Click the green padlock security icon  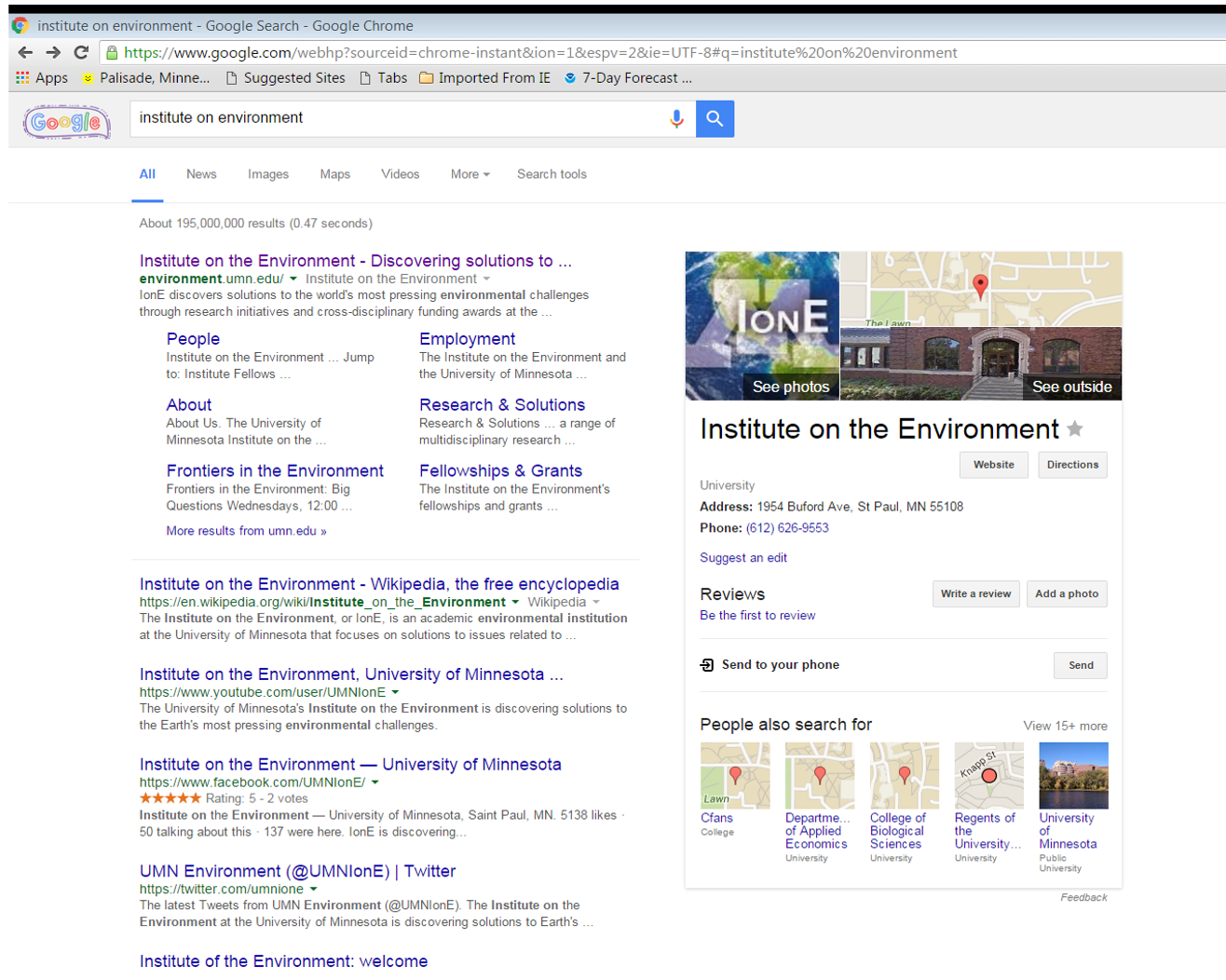[x=112, y=53]
